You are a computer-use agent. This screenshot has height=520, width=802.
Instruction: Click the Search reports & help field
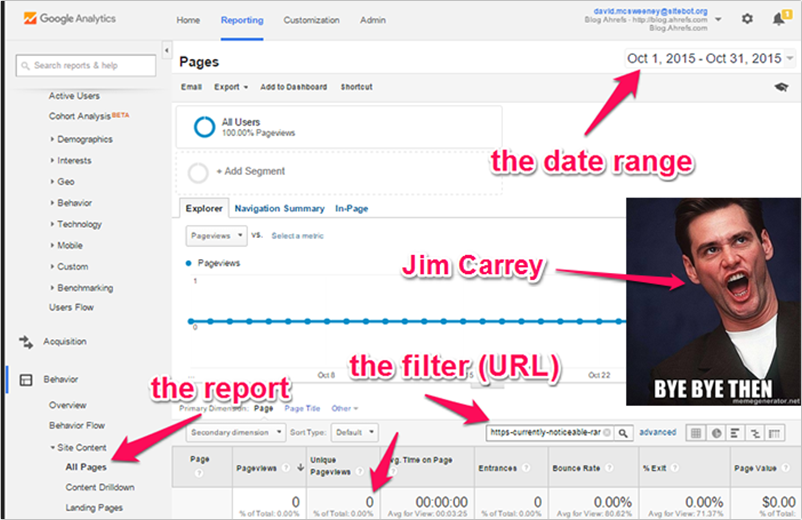click(87, 65)
